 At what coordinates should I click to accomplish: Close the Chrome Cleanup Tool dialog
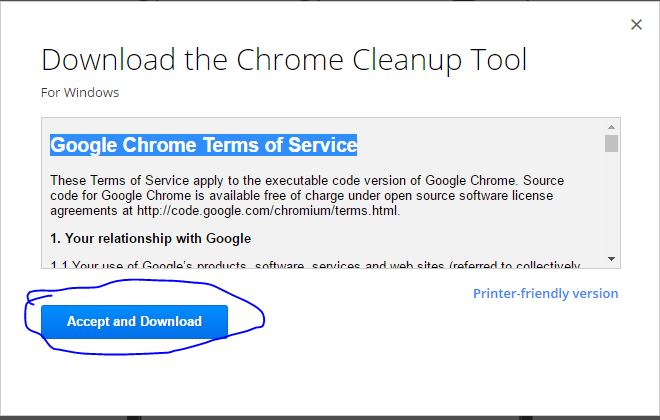(636, 24)
